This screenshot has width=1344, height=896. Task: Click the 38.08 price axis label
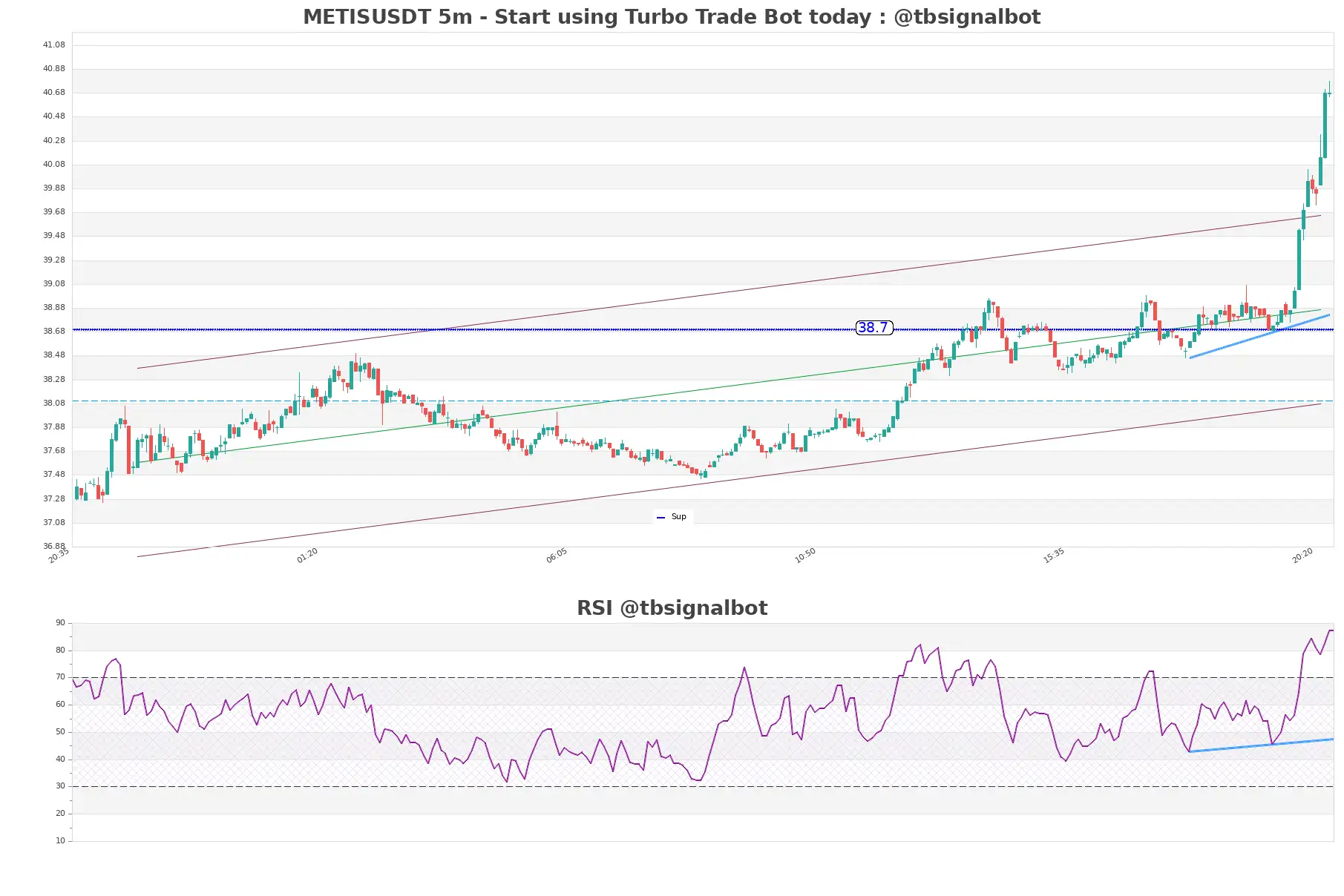tap(53, 403)
